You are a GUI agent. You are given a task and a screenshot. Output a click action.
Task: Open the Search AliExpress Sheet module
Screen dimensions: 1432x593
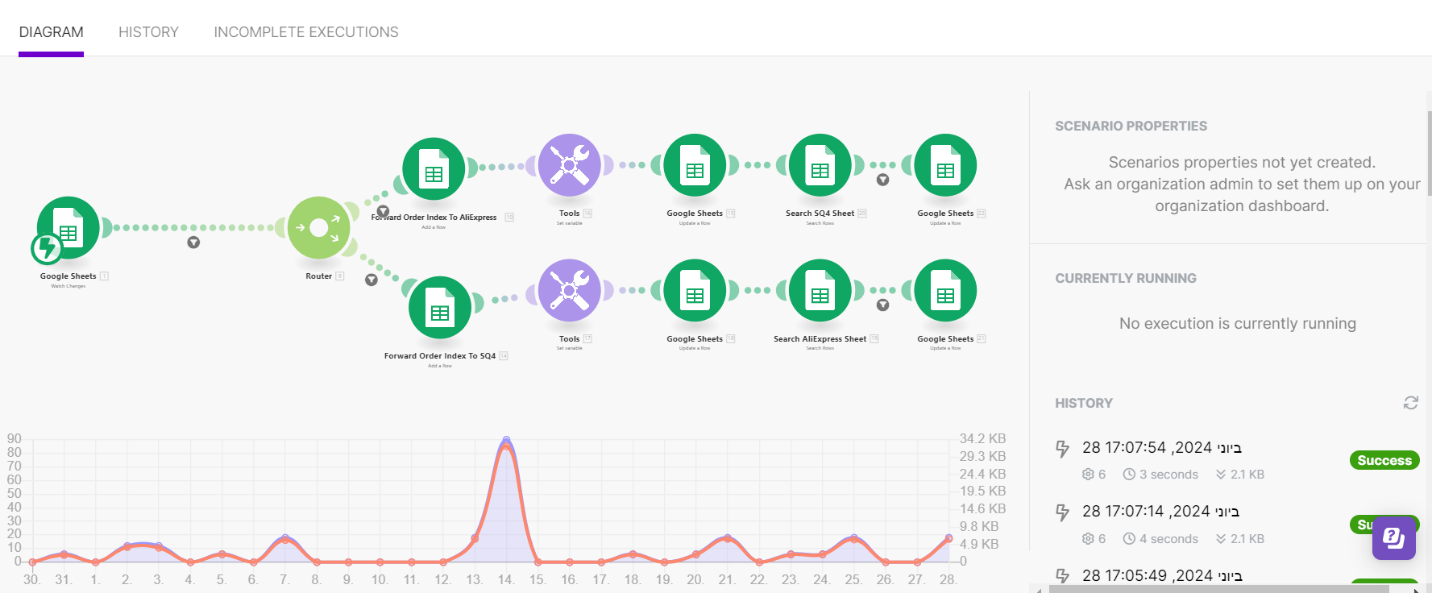[820, 291]
